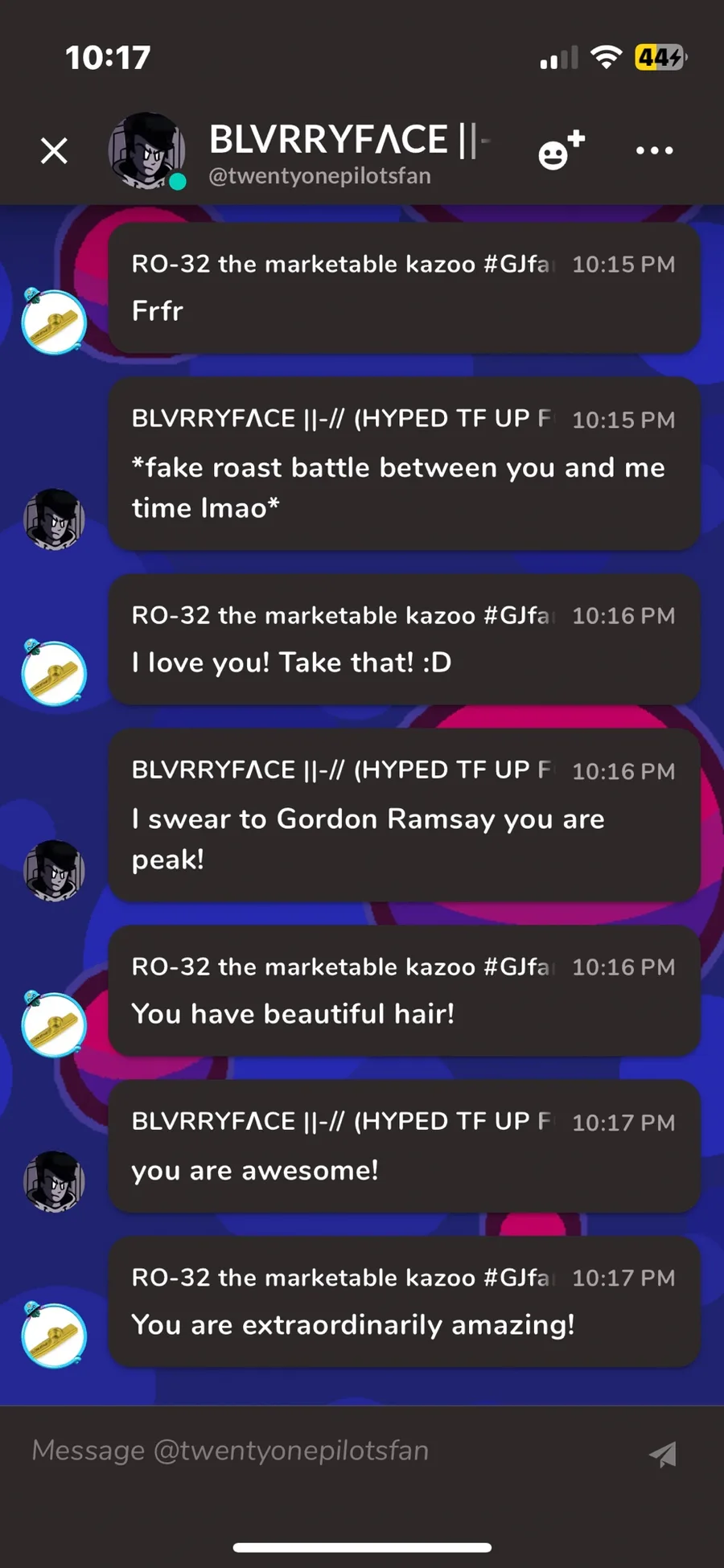Viewport: 724px width, 1568px height.
Task: Tap the send paper plane icon
Action: [663, 1453]
